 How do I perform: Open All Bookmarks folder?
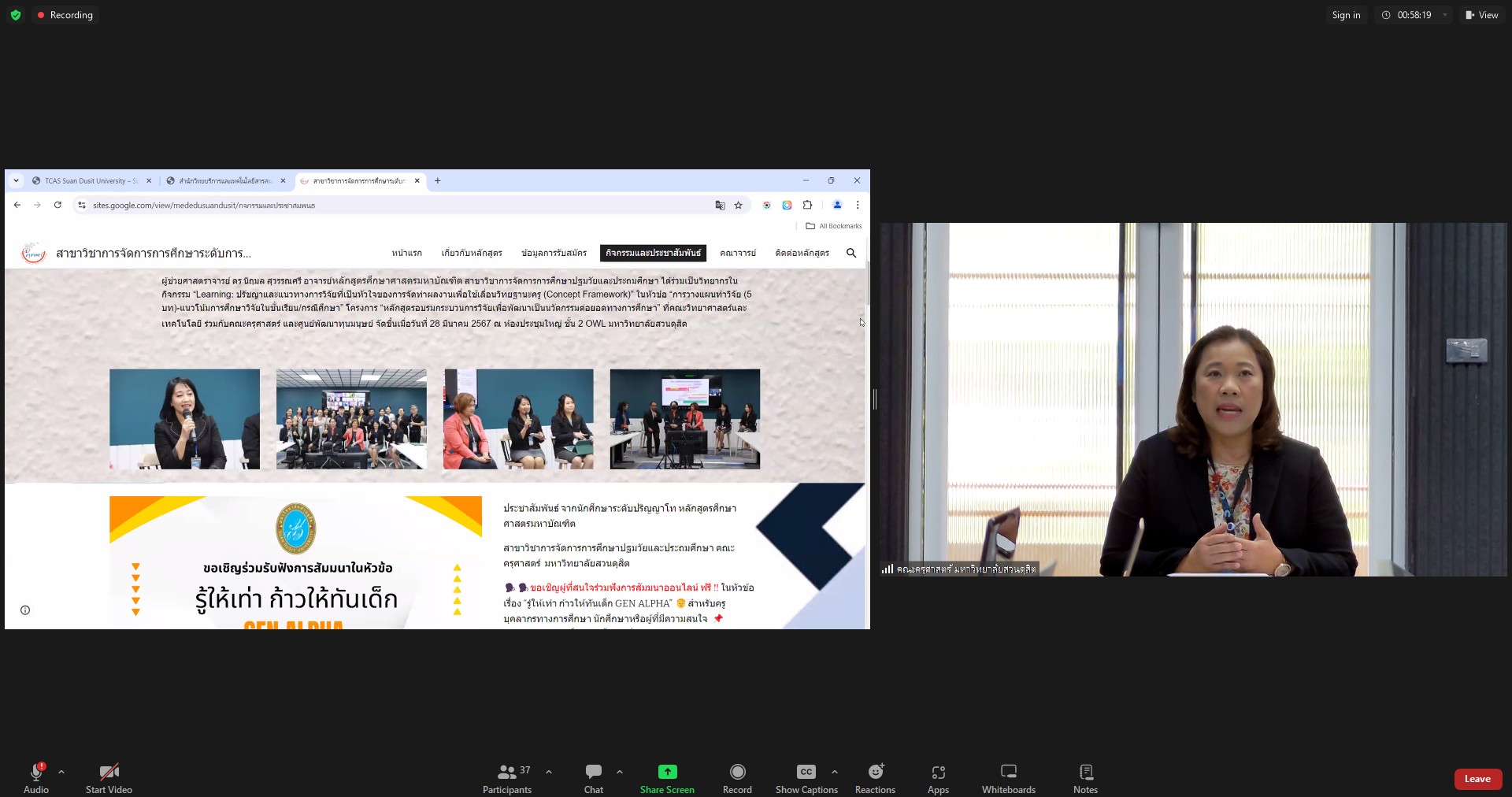point(834,226)
